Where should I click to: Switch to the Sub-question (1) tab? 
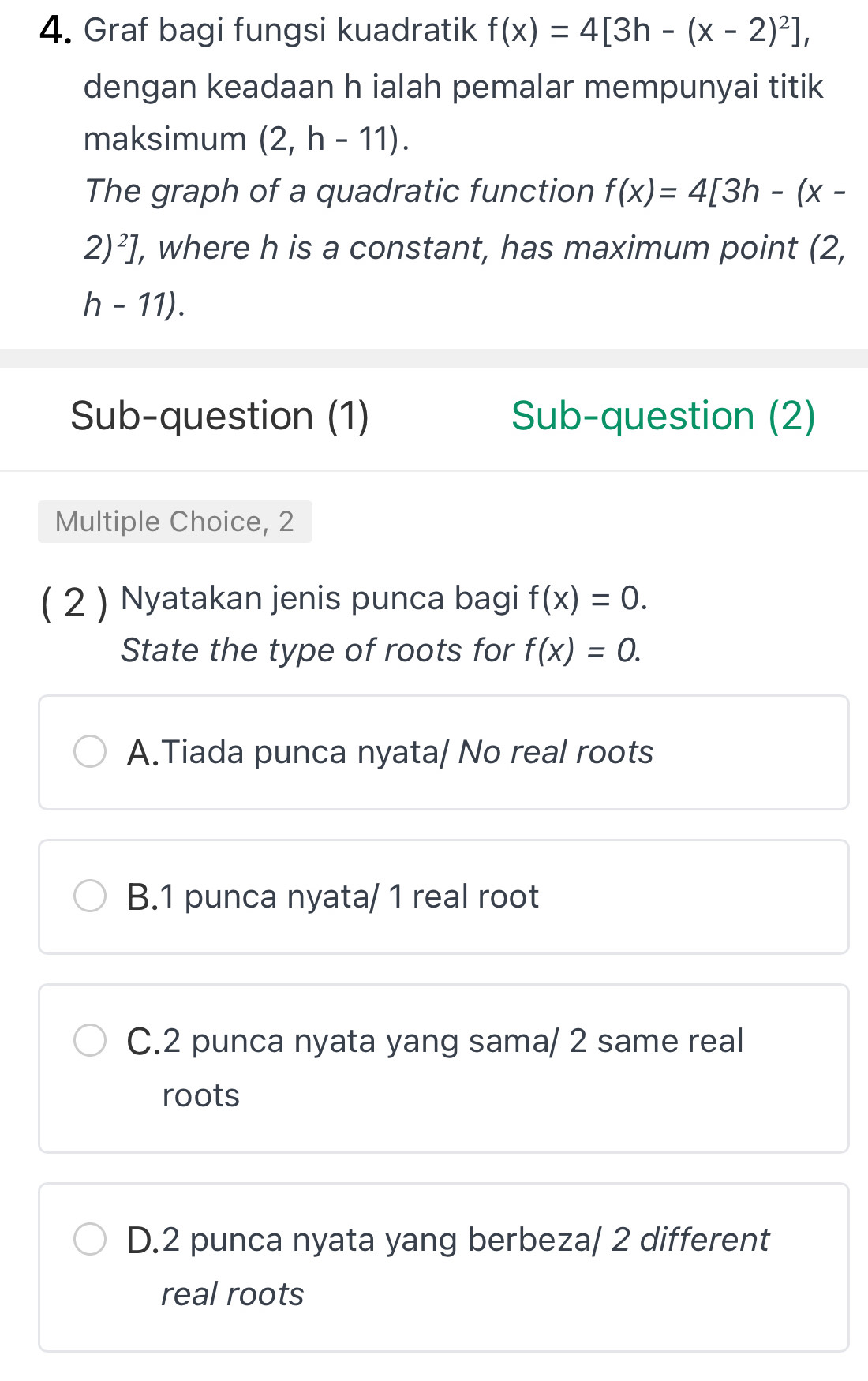(x=219, y=416)
